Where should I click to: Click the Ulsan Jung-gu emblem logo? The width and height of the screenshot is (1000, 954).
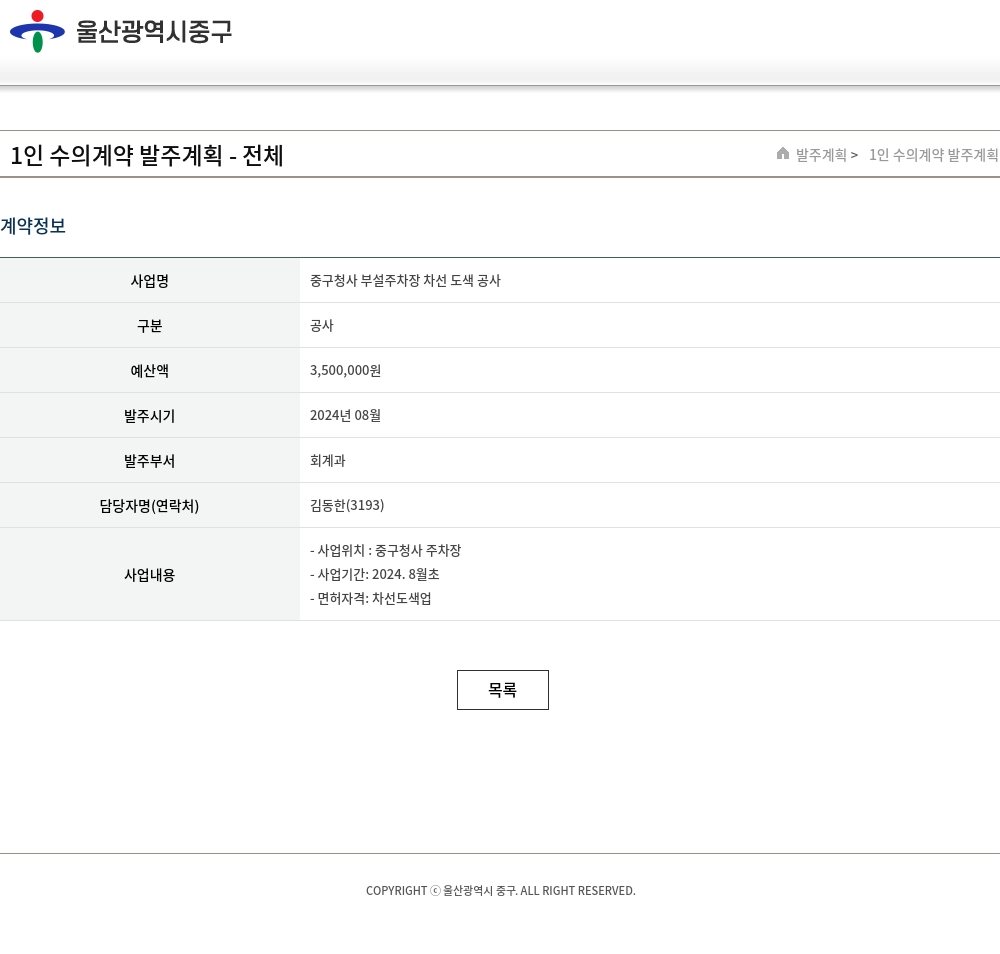(x=37, y=31)
